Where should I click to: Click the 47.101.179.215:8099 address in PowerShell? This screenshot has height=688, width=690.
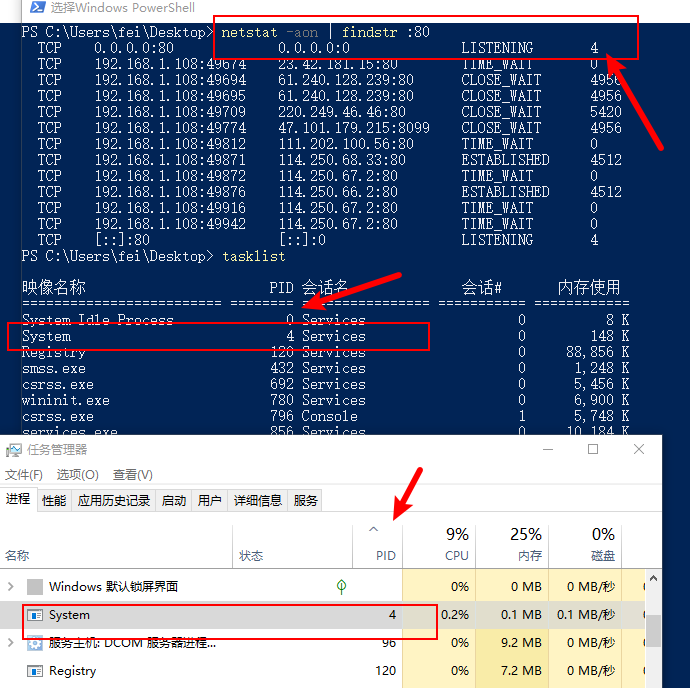click(x=353, y=128)
